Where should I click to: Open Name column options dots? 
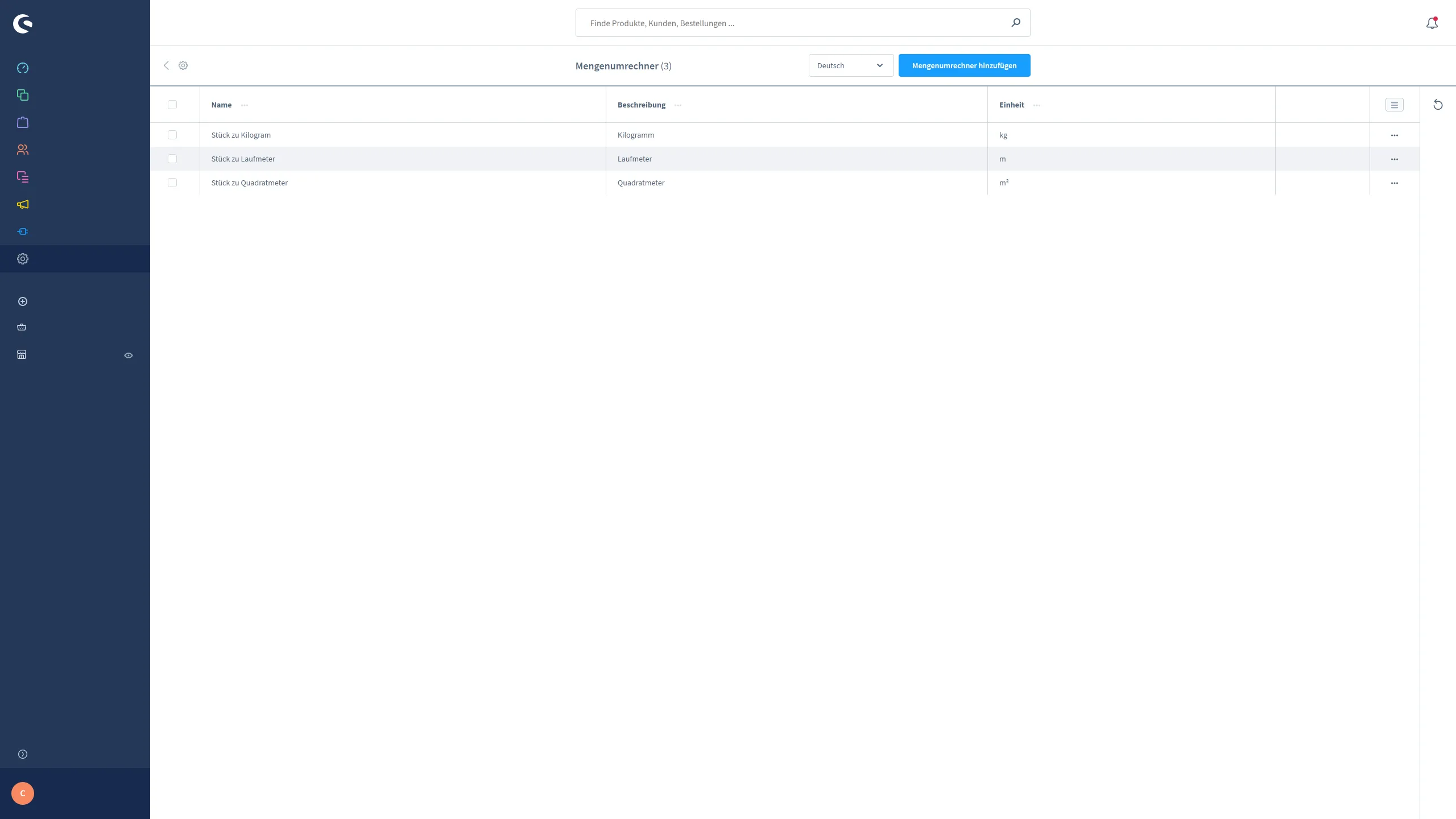[245, 105]
